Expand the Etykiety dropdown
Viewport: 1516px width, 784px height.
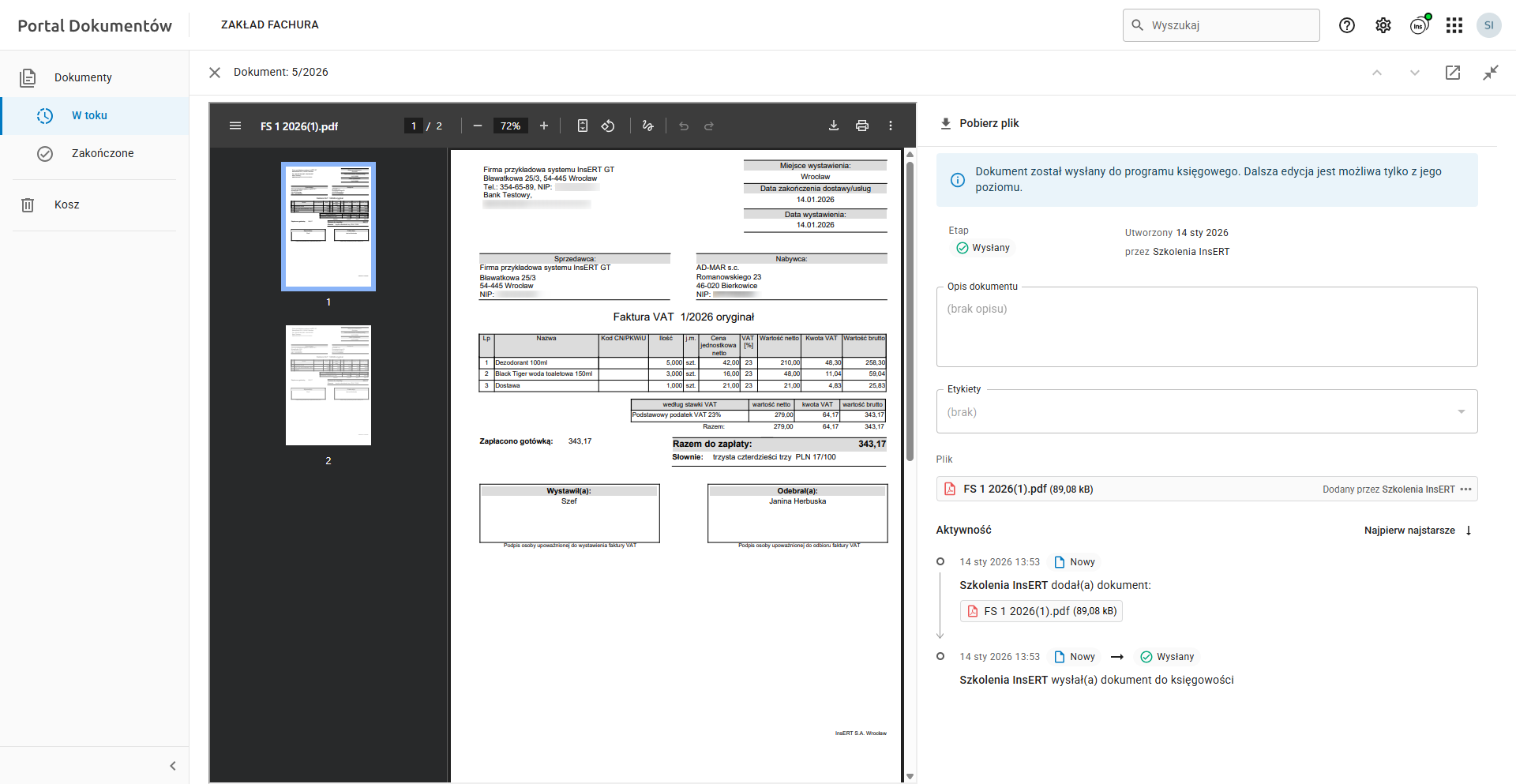pos(1461,411)
